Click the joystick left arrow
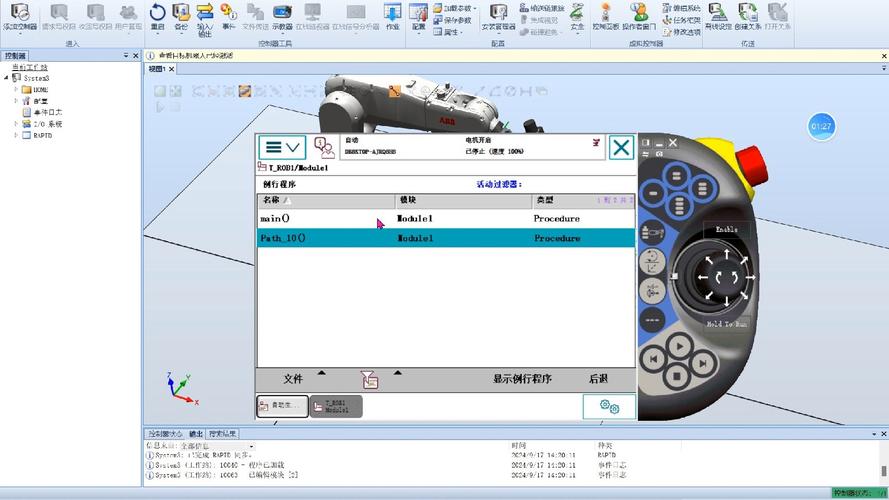The image size is (889, 500). pos(704,277)
